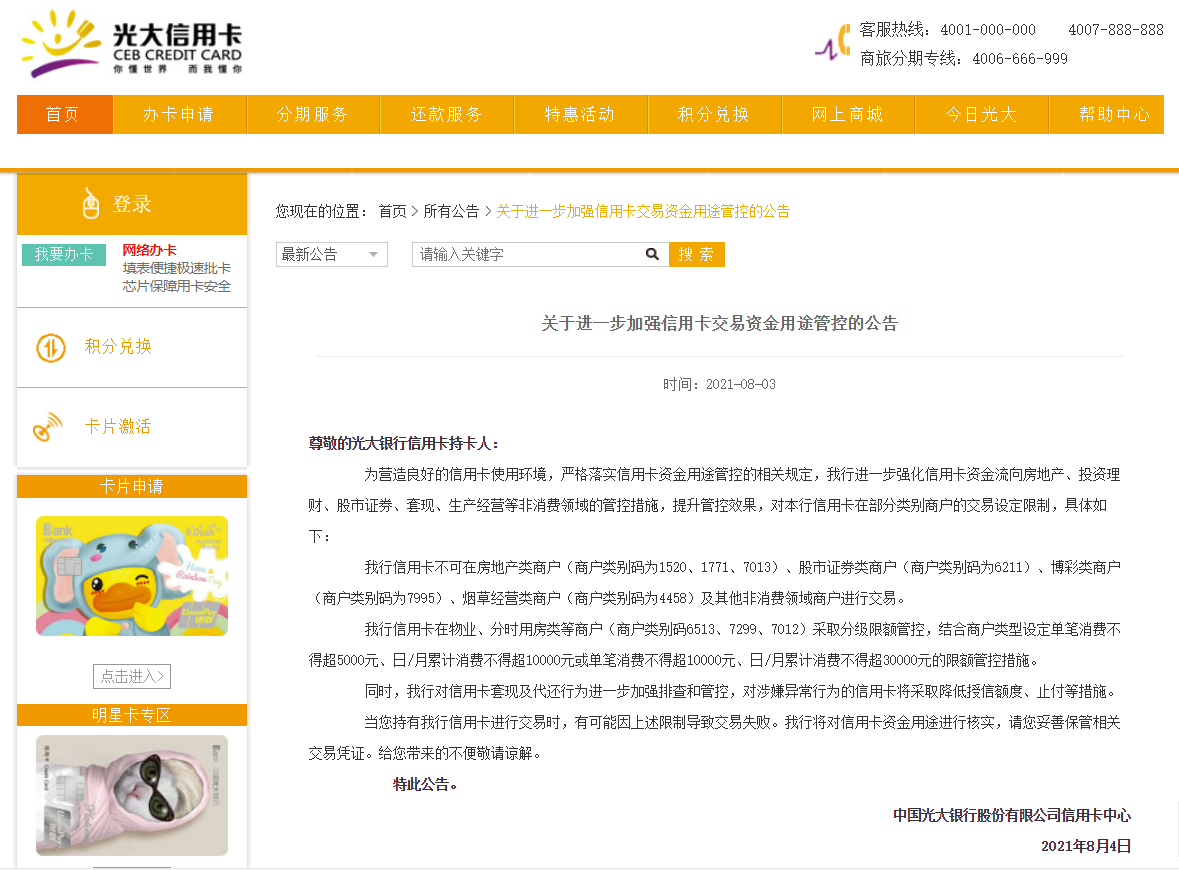Click the signature 中国光大银行股份有限公司信用卡中心

click(1012, 815)
